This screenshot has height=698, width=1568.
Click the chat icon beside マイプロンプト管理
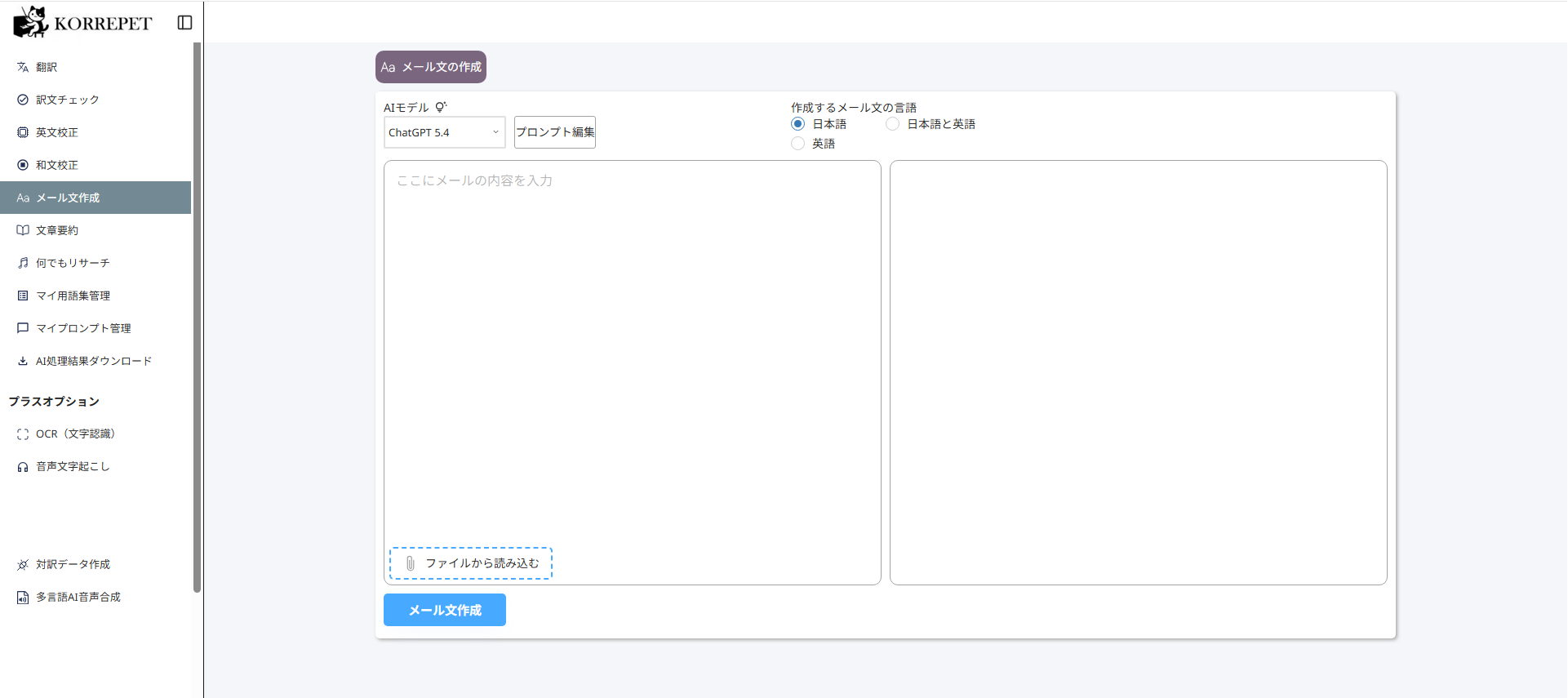coord(23,328)
